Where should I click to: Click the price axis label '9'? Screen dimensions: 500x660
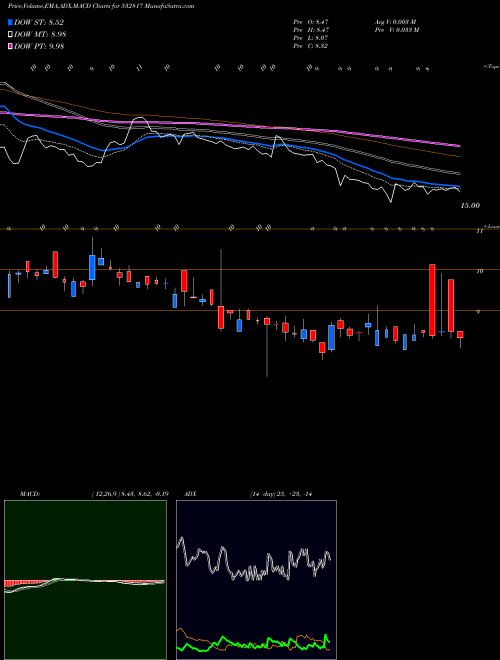479,312
